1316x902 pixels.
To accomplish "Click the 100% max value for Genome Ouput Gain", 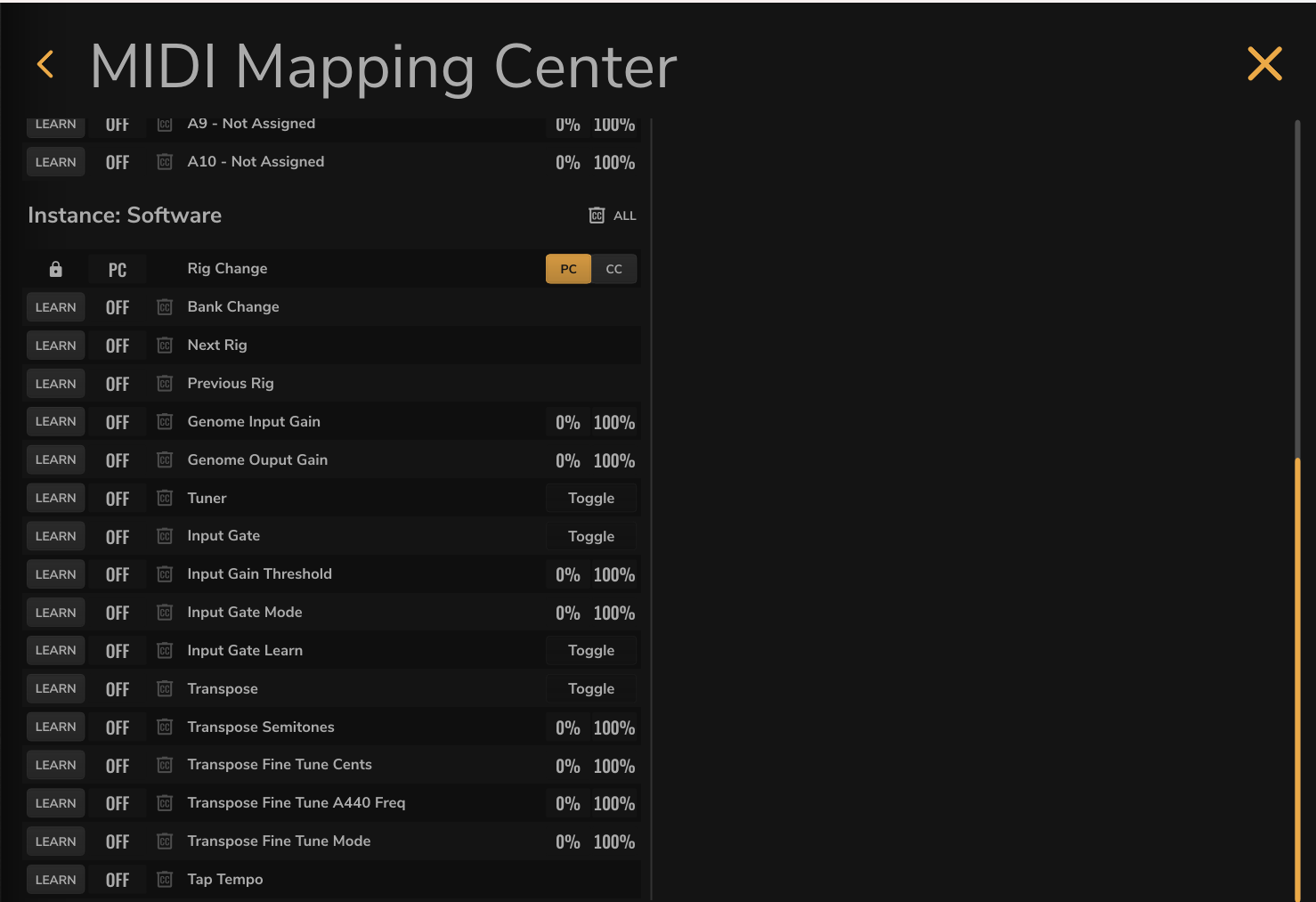I will tap(614, 460).
